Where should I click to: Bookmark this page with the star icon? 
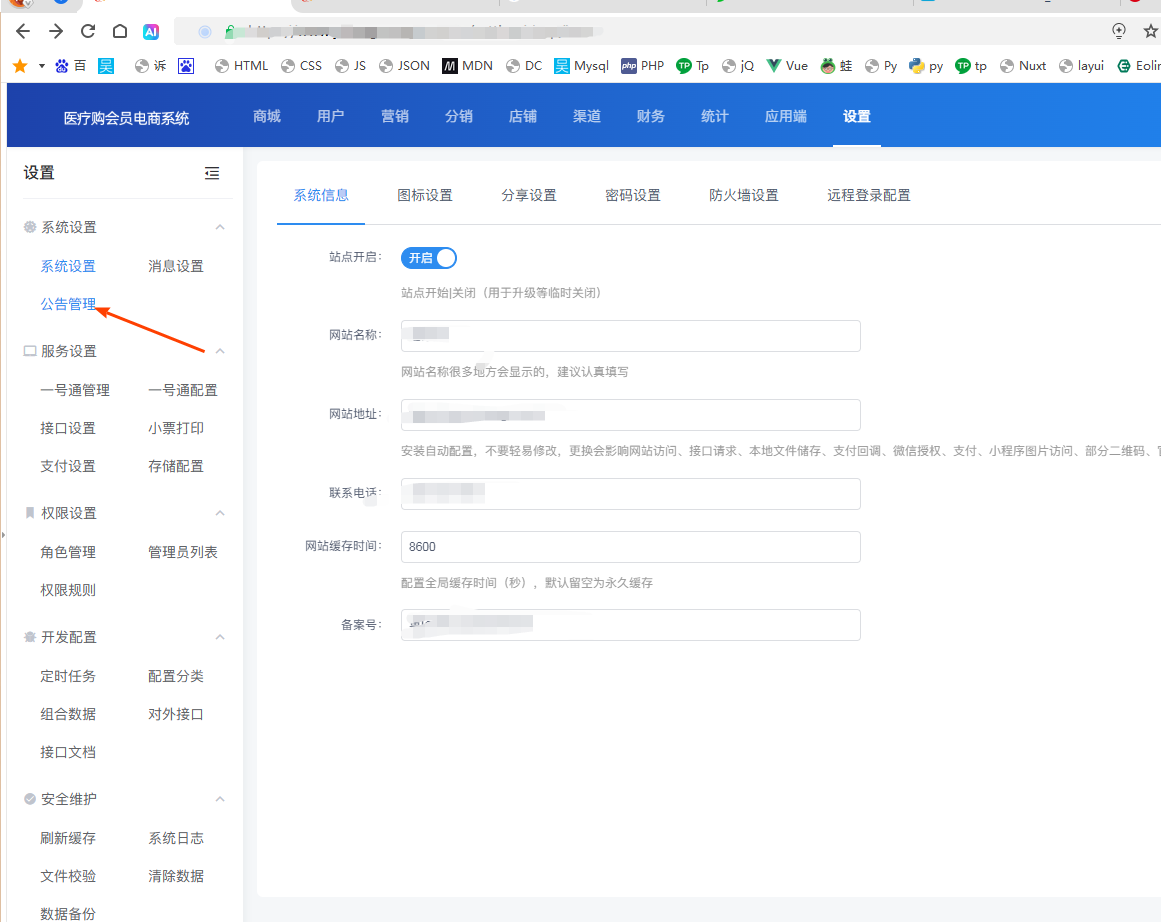coord(1151,31)
